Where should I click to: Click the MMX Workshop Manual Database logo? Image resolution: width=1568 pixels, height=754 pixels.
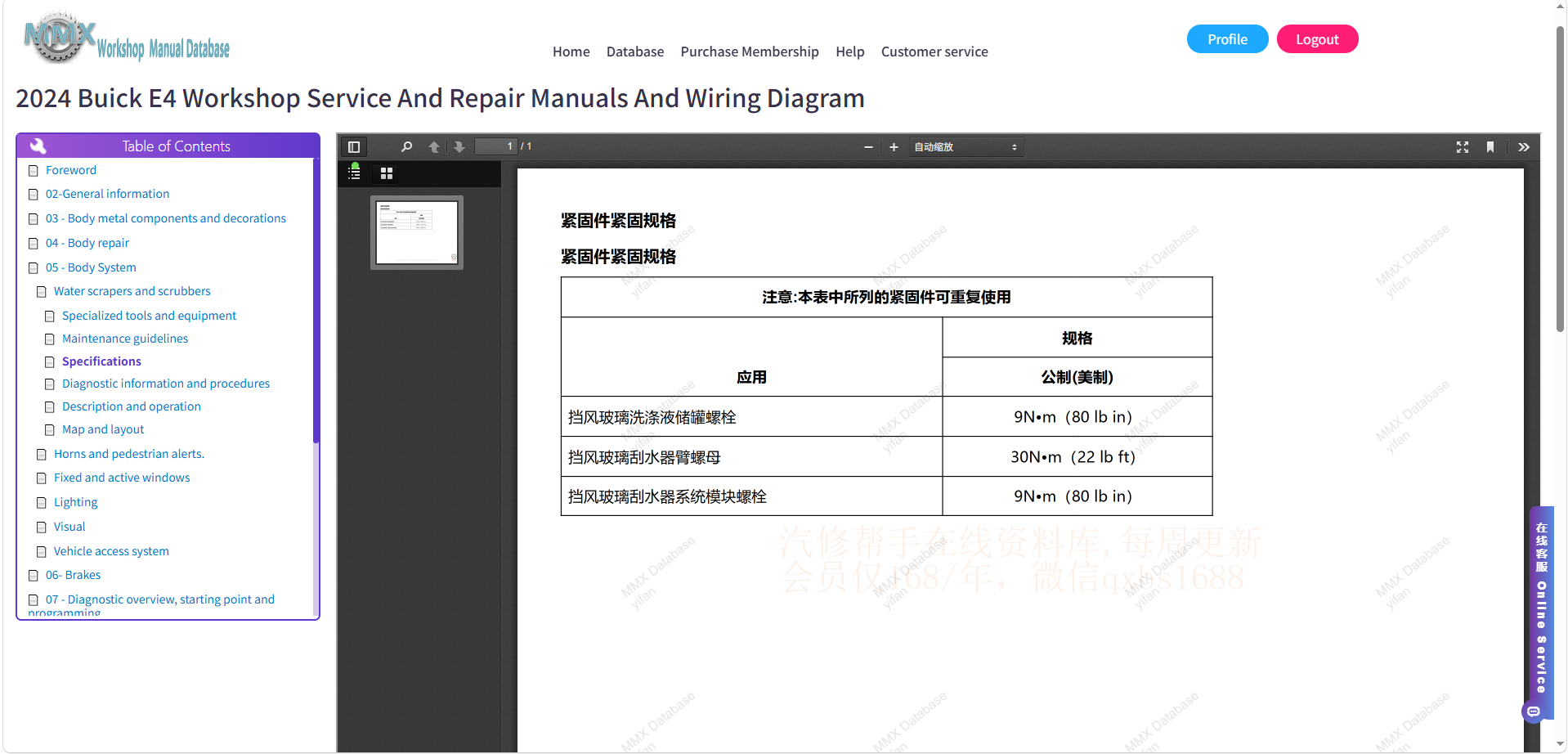[127, 38]
